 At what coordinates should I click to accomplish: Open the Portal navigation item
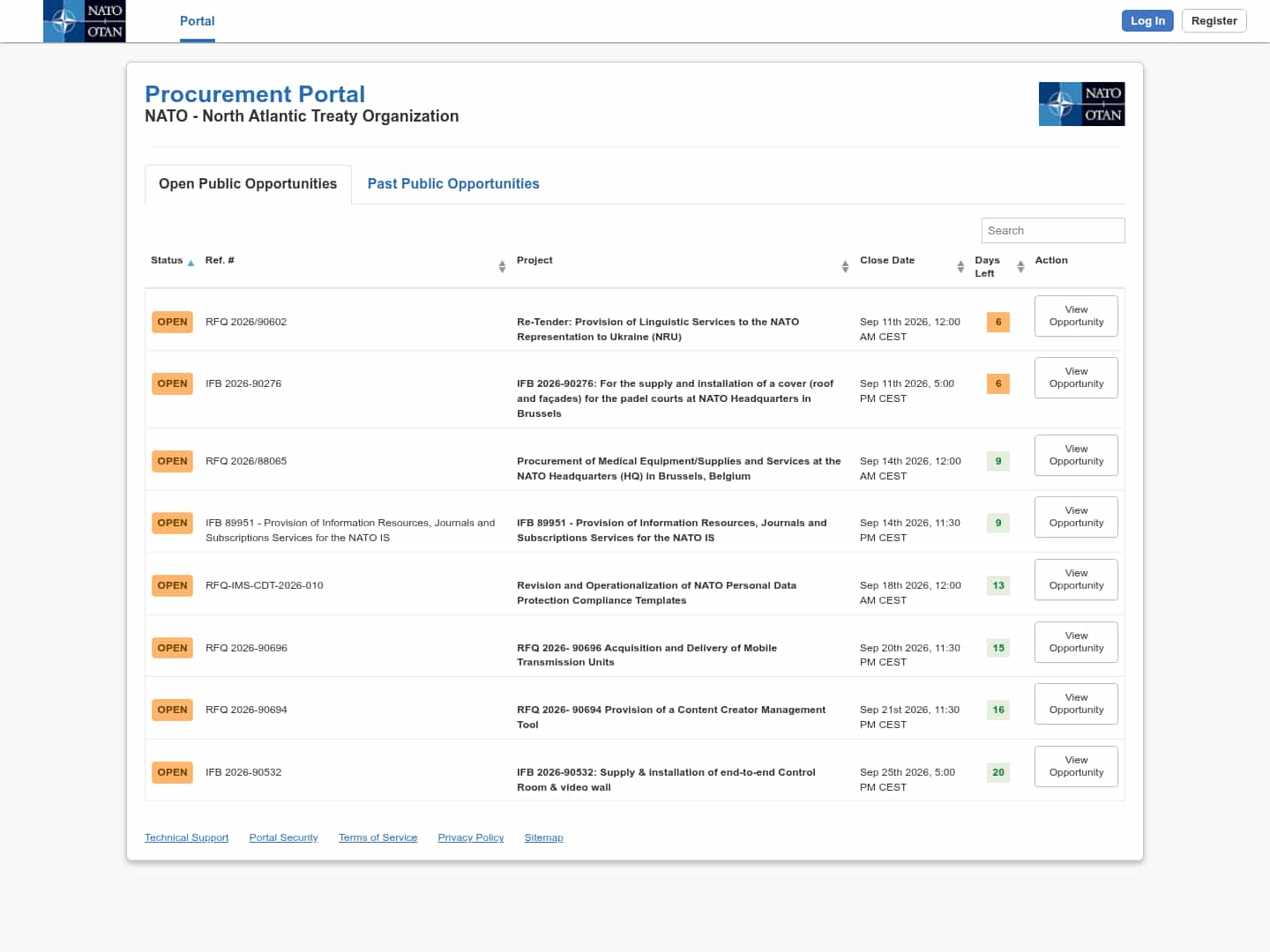click(x=198, y=21)
